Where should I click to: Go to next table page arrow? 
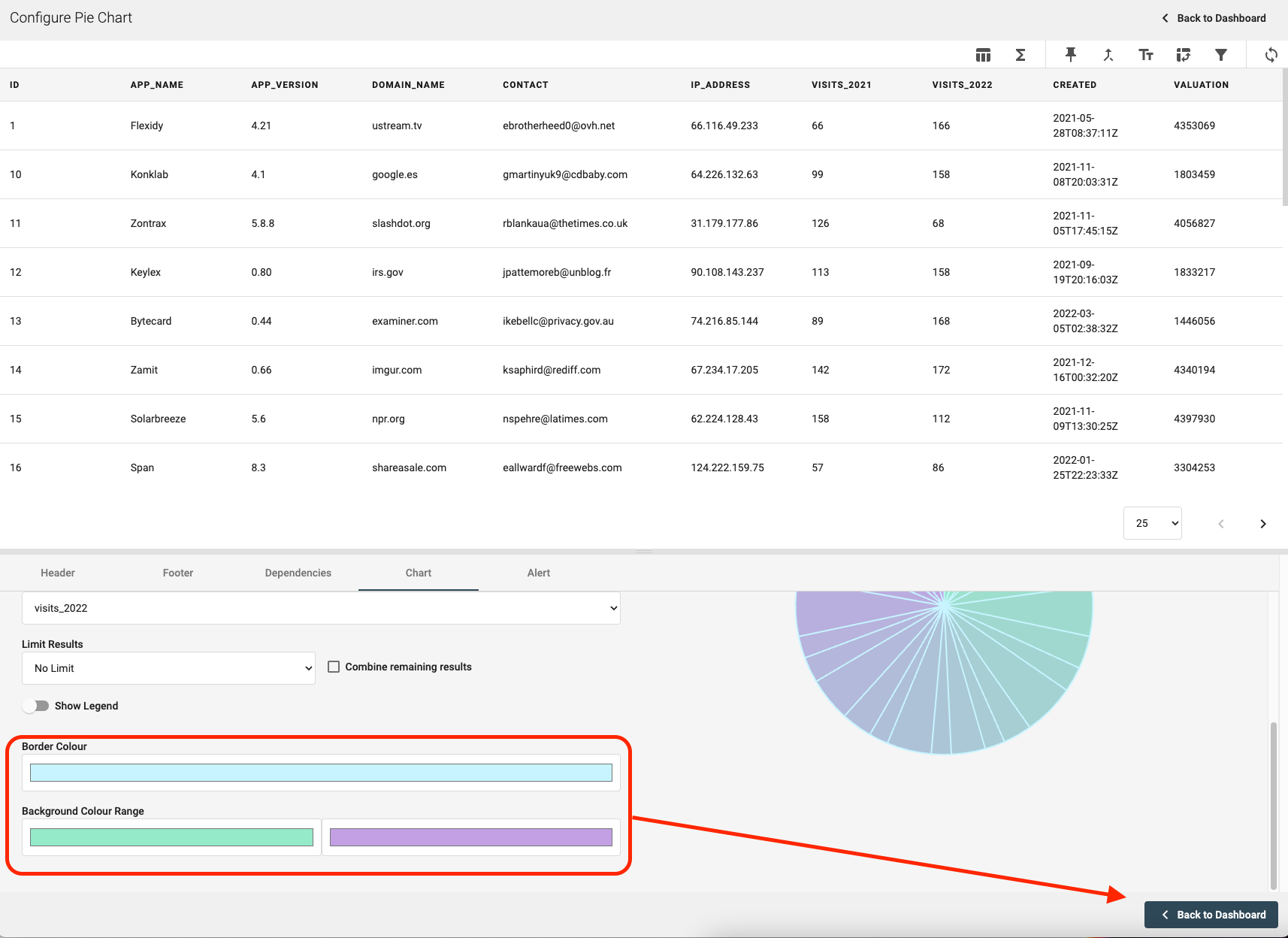tap(1263, 524)
